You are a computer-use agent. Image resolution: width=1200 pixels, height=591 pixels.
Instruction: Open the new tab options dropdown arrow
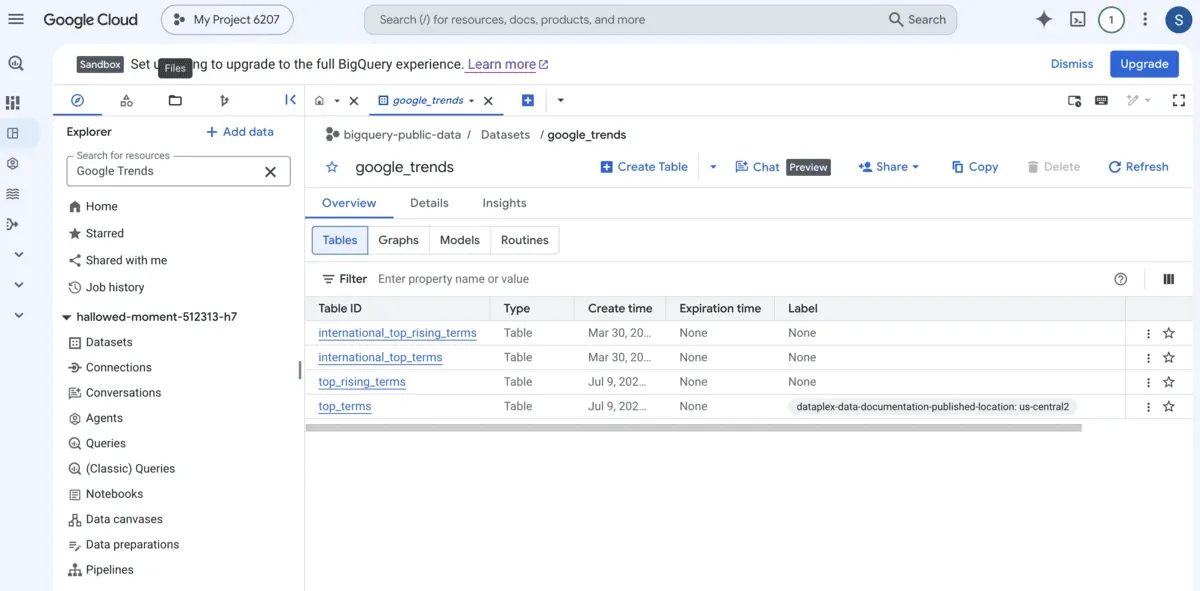coord(560,100)
